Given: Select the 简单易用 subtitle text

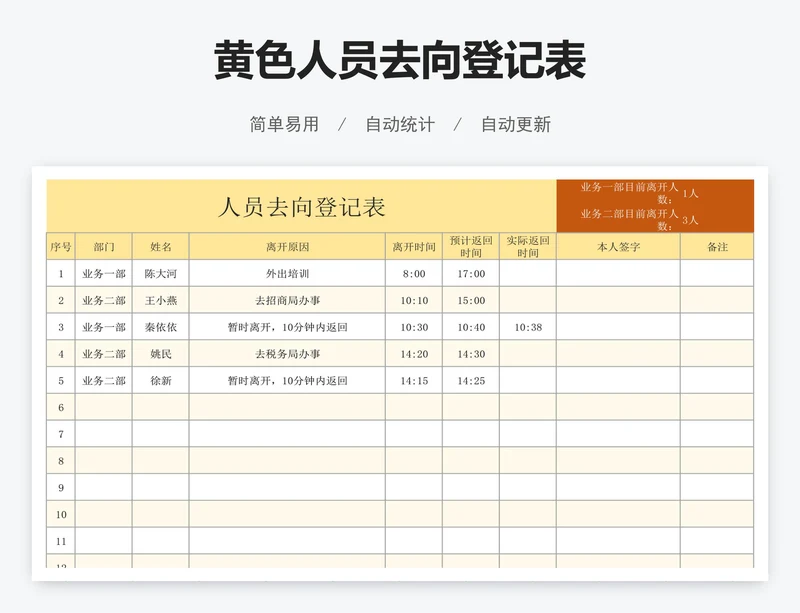Looking at the screenshot, I should click(x=284, y=124).
